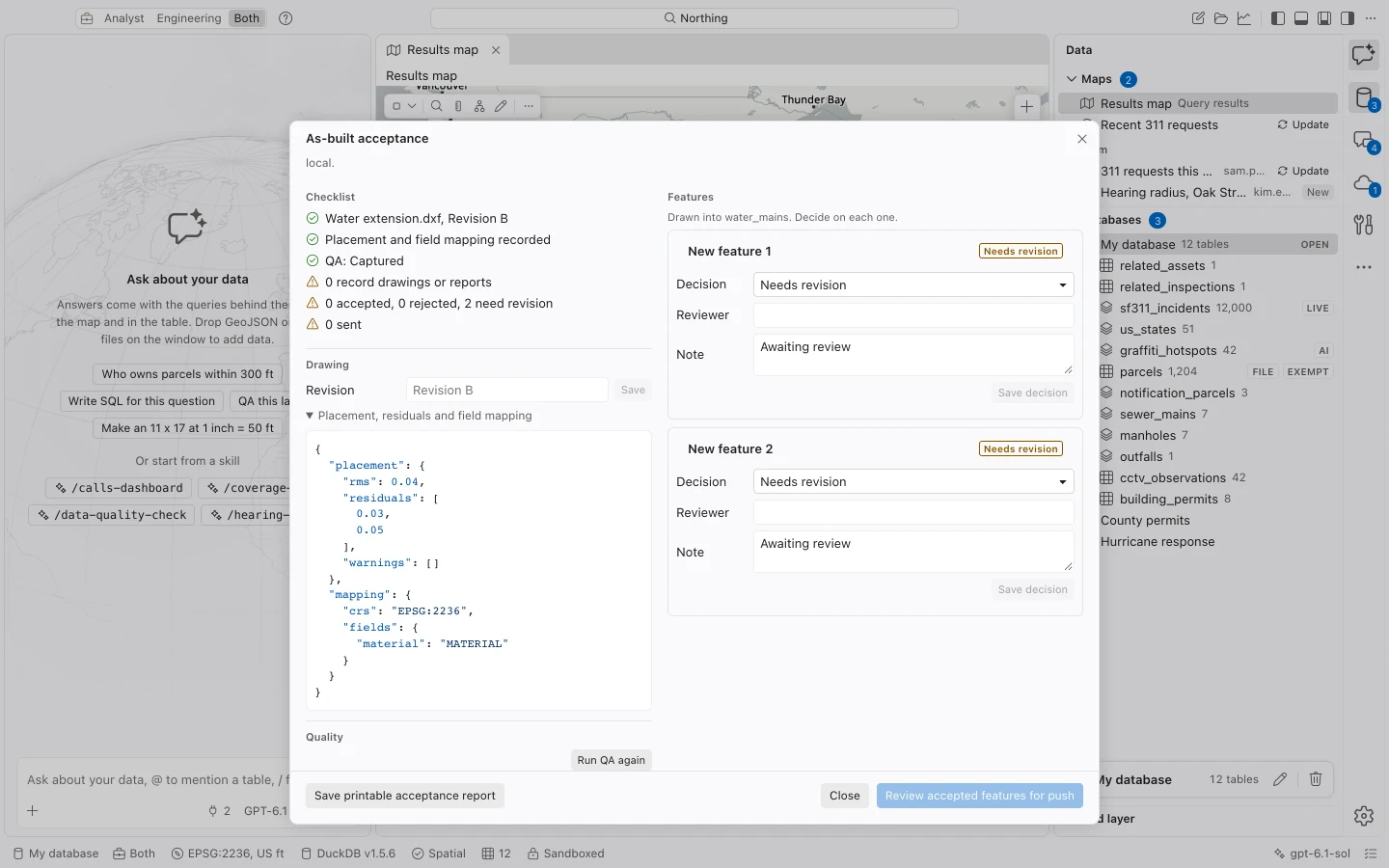Open the database sidebar icon with badge 3
This screenshot has width=1389, height=868.
coord(1364,97)
